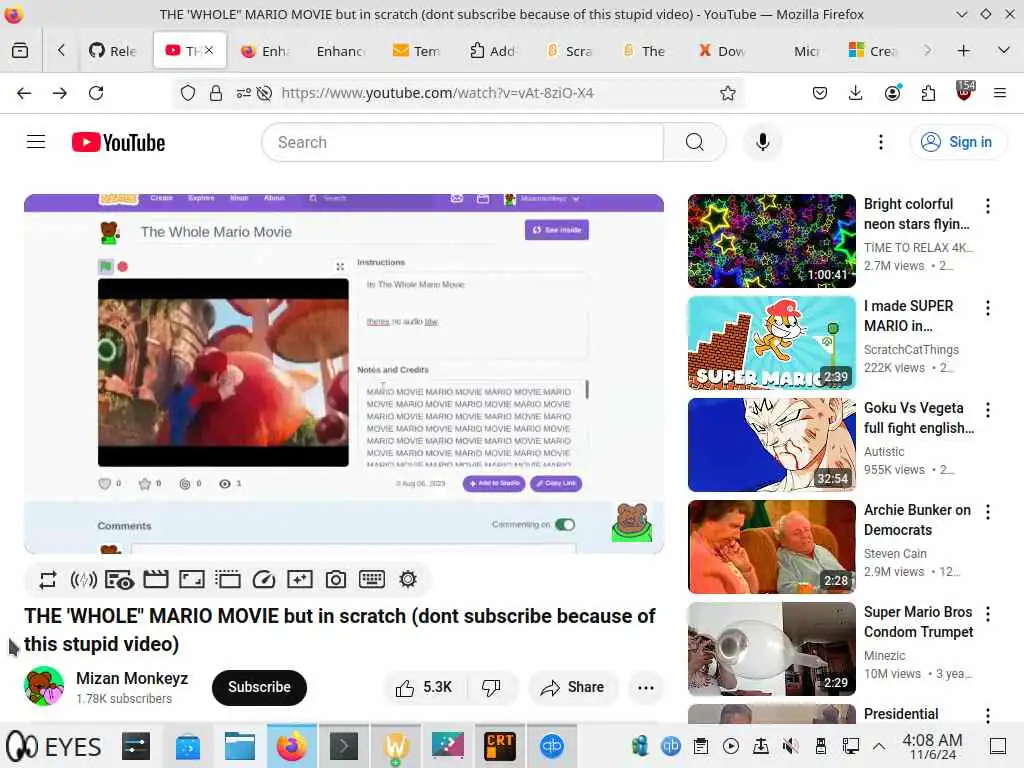Click the YouTube search input field
The height and width of the screenshot is (768, 1024).
[x=462, y=142]
